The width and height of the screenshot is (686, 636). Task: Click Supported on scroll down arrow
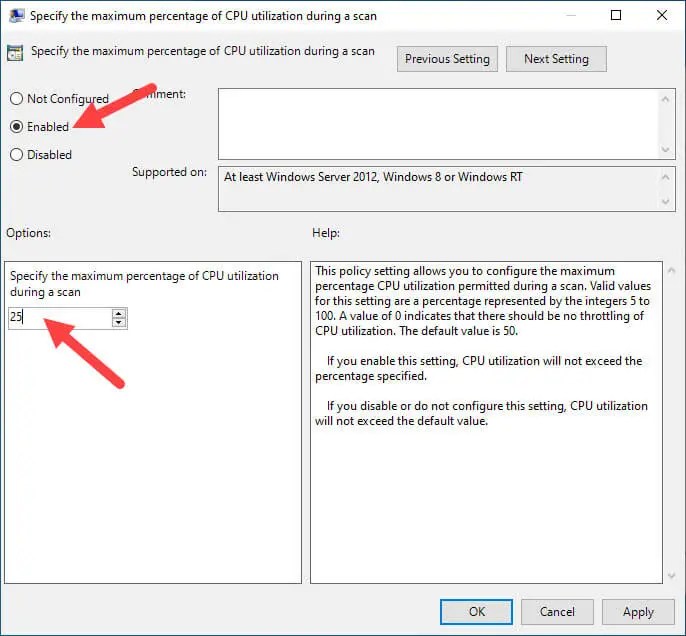coord(665,202)
